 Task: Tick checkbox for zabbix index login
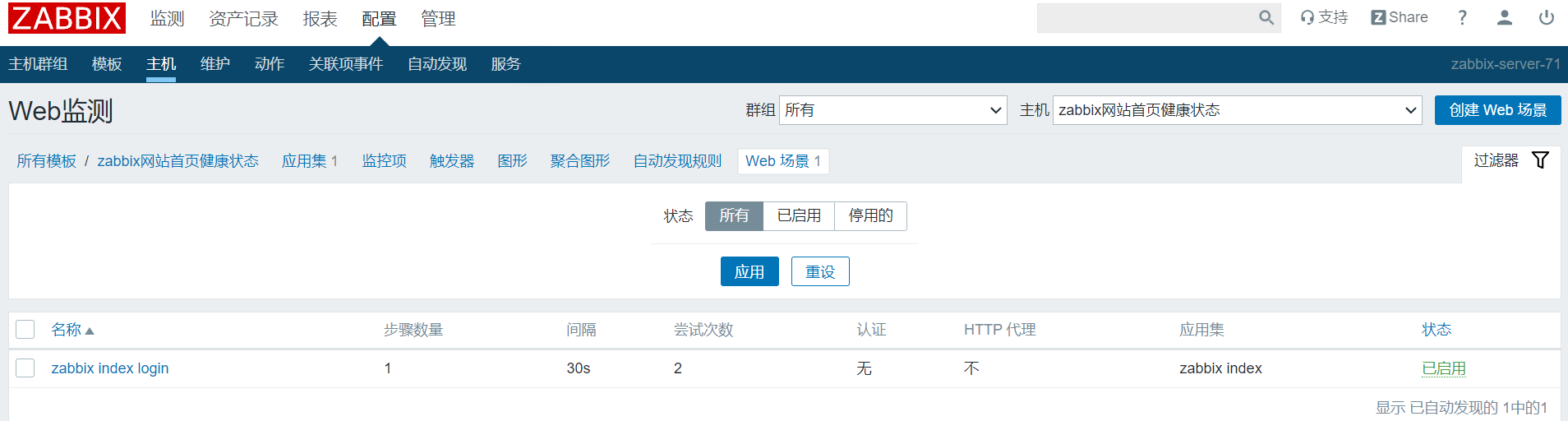click(x=25, y=368)
